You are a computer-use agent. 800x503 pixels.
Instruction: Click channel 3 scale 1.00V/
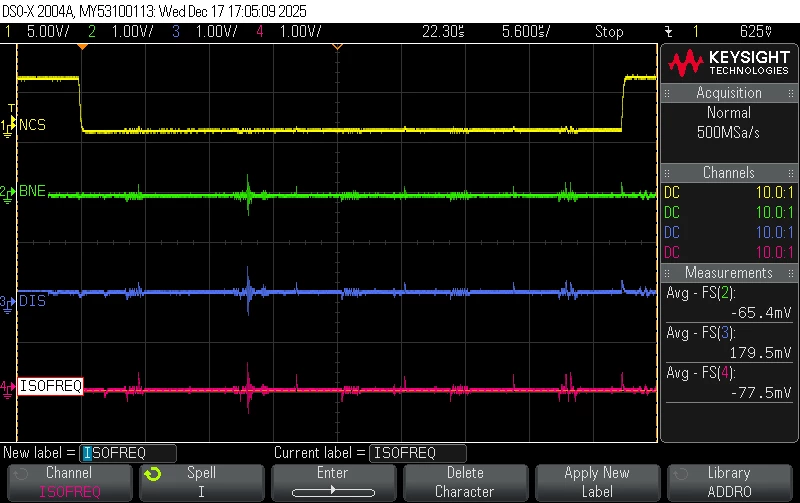pyautogui.click(x=216, y=32)
